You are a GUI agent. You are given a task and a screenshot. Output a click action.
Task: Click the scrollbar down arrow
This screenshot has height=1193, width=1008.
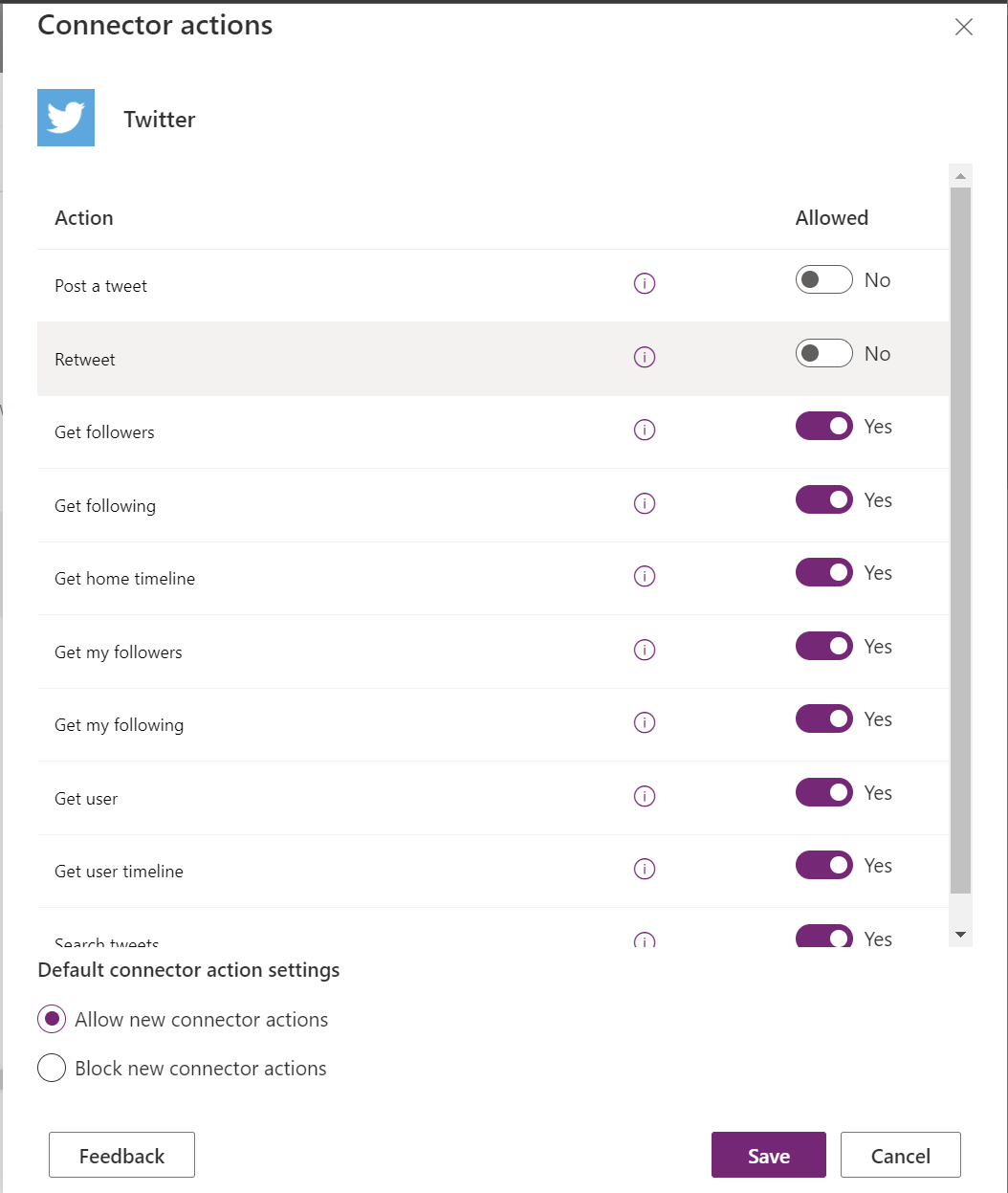point(960,934)
